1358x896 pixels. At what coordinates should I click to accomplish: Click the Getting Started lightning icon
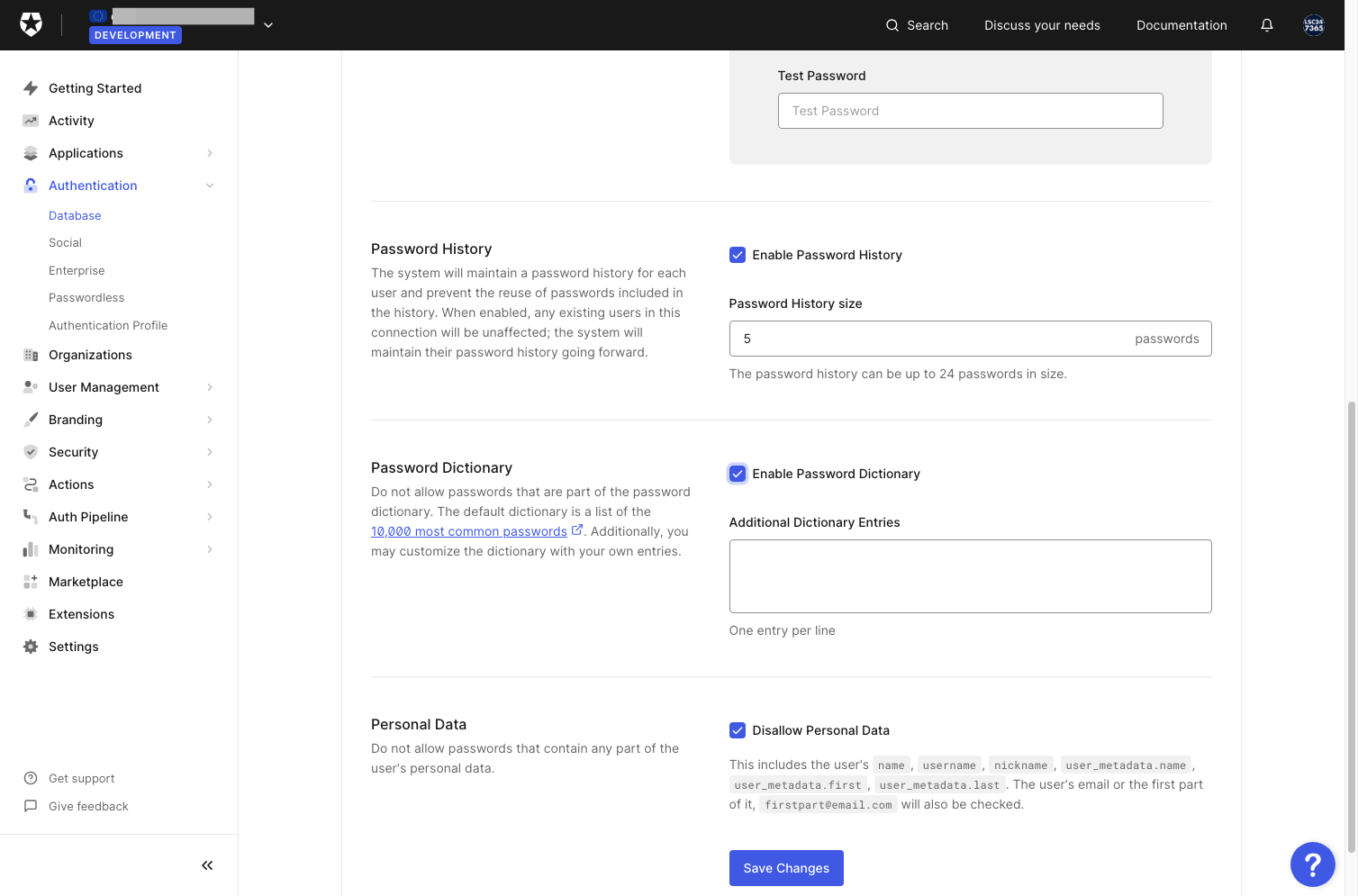[31, 88]
